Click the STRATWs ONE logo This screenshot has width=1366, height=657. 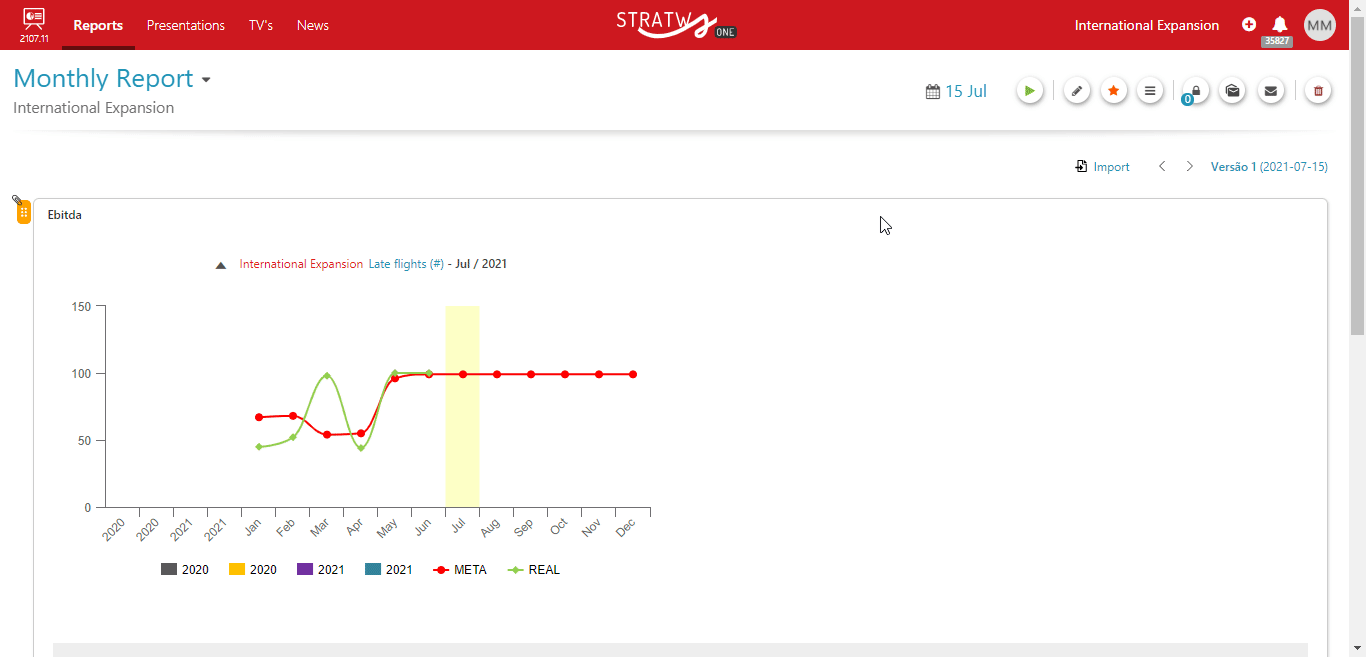click(677, 24)
